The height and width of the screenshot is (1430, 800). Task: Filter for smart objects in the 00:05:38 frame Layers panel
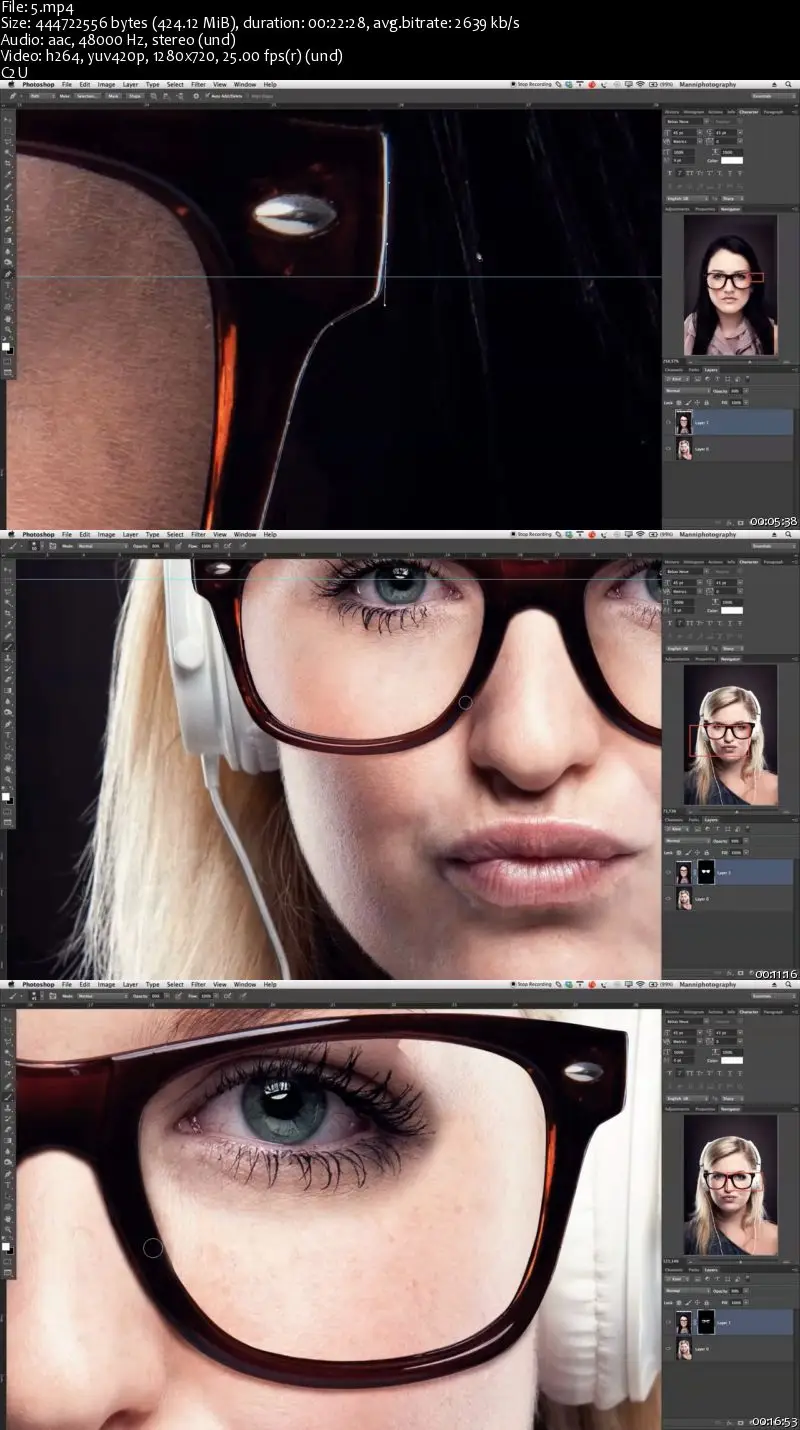click(737, 379)
